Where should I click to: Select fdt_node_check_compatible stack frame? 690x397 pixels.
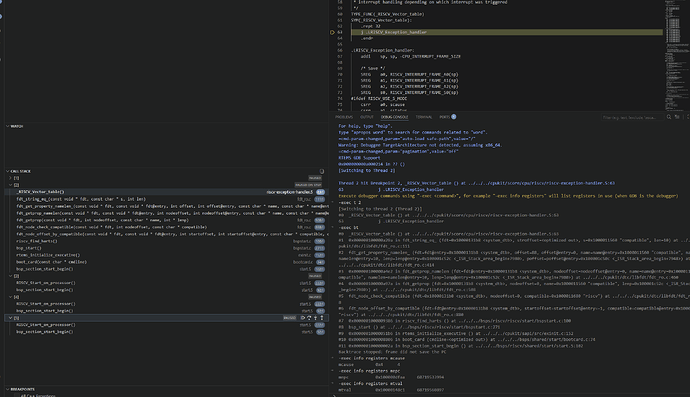coord(111,227)
